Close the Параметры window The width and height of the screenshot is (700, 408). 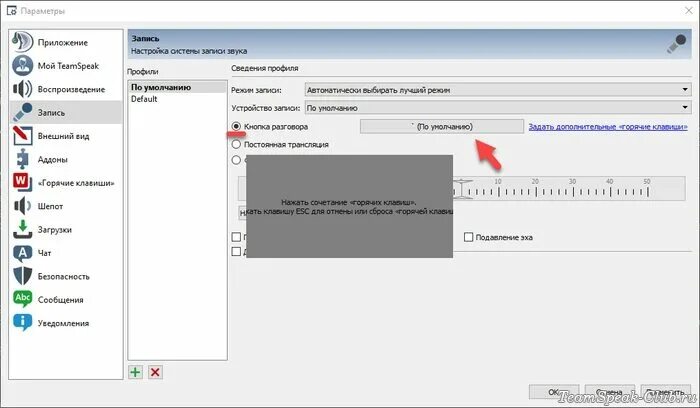pos(689,10)
